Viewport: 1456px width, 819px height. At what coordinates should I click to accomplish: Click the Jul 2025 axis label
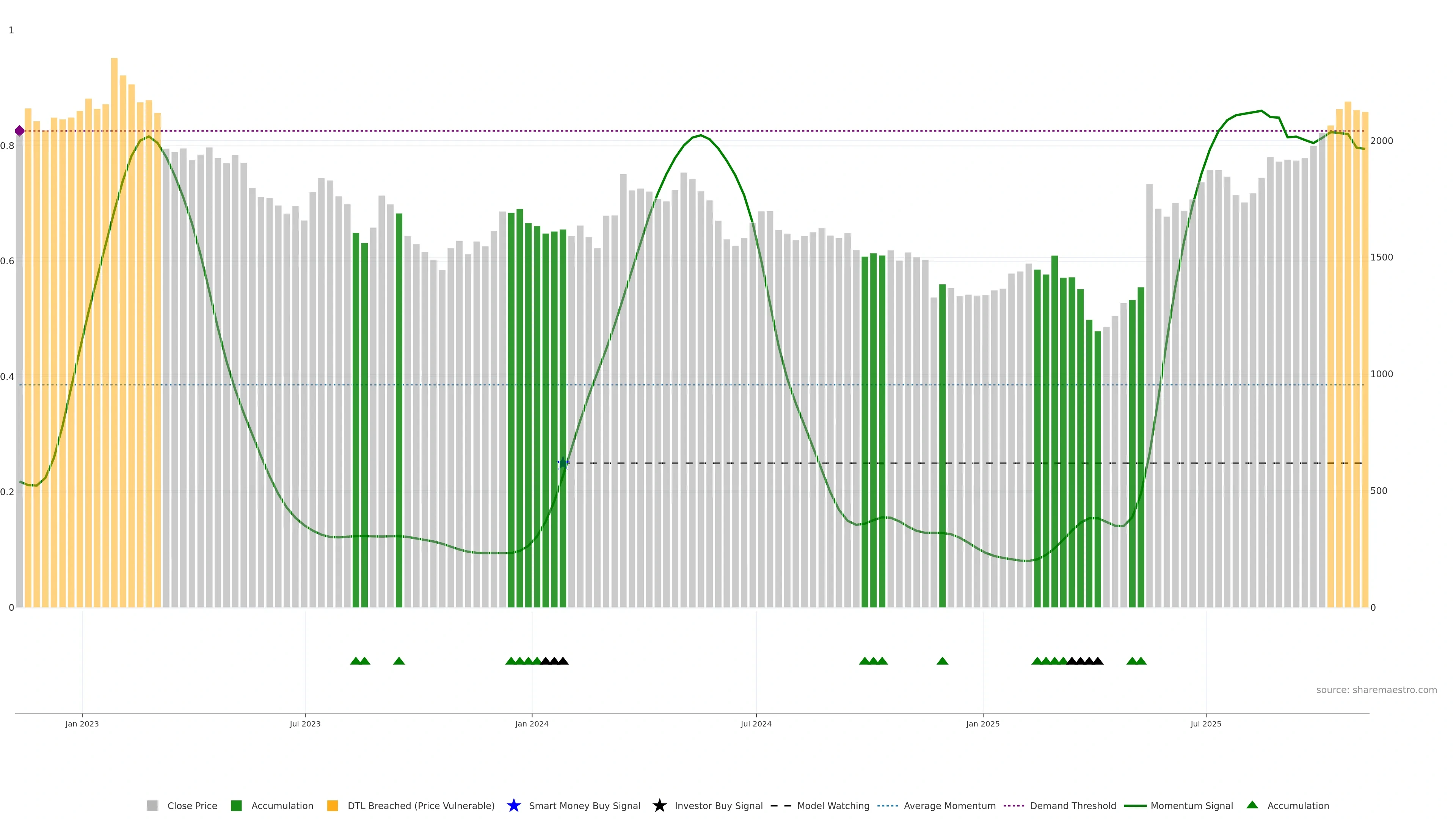pyautogui.click(x=1206, y=723)
